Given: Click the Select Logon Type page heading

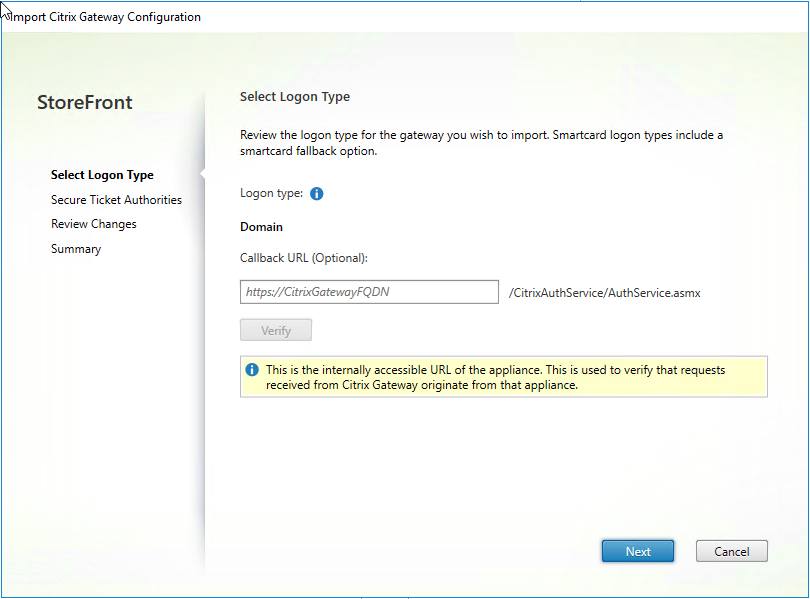Looking at the screenshot, I should click(x=294, y=97).
